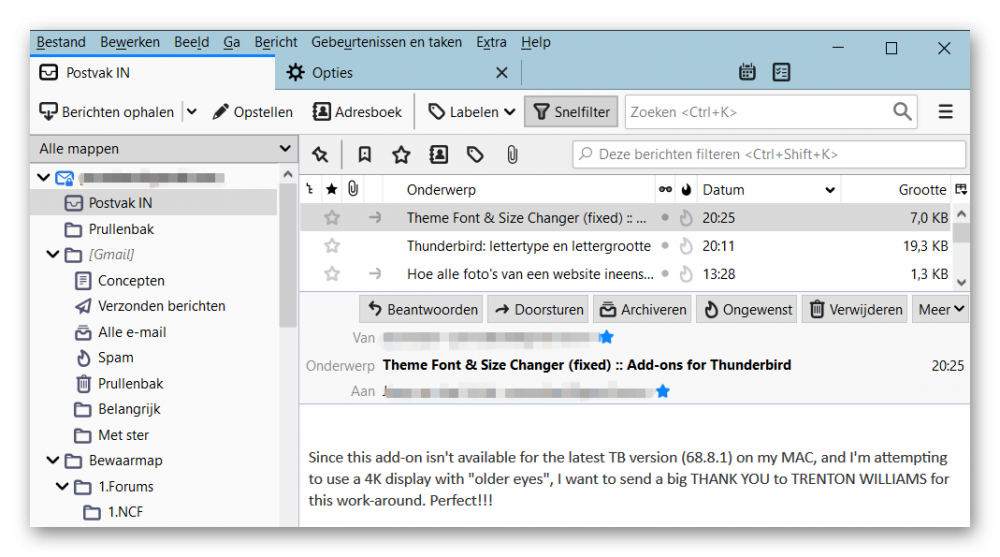Archive the message with Archiveren
The image size is (1000, 557).
[643, 309]
